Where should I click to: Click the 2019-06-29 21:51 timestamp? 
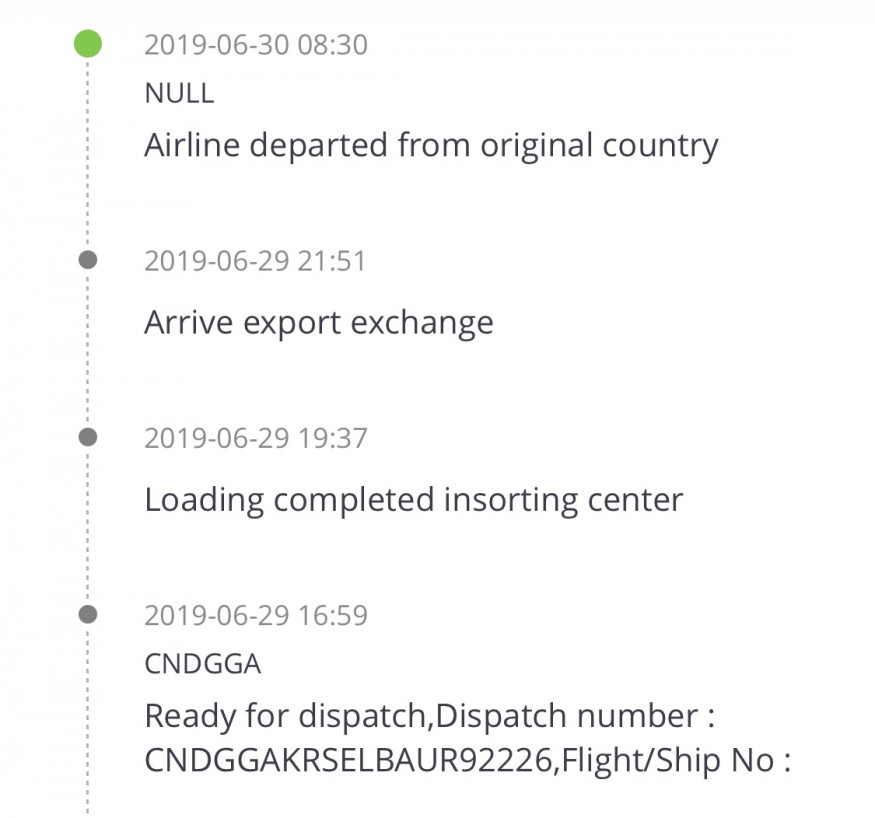pos(255,261)
